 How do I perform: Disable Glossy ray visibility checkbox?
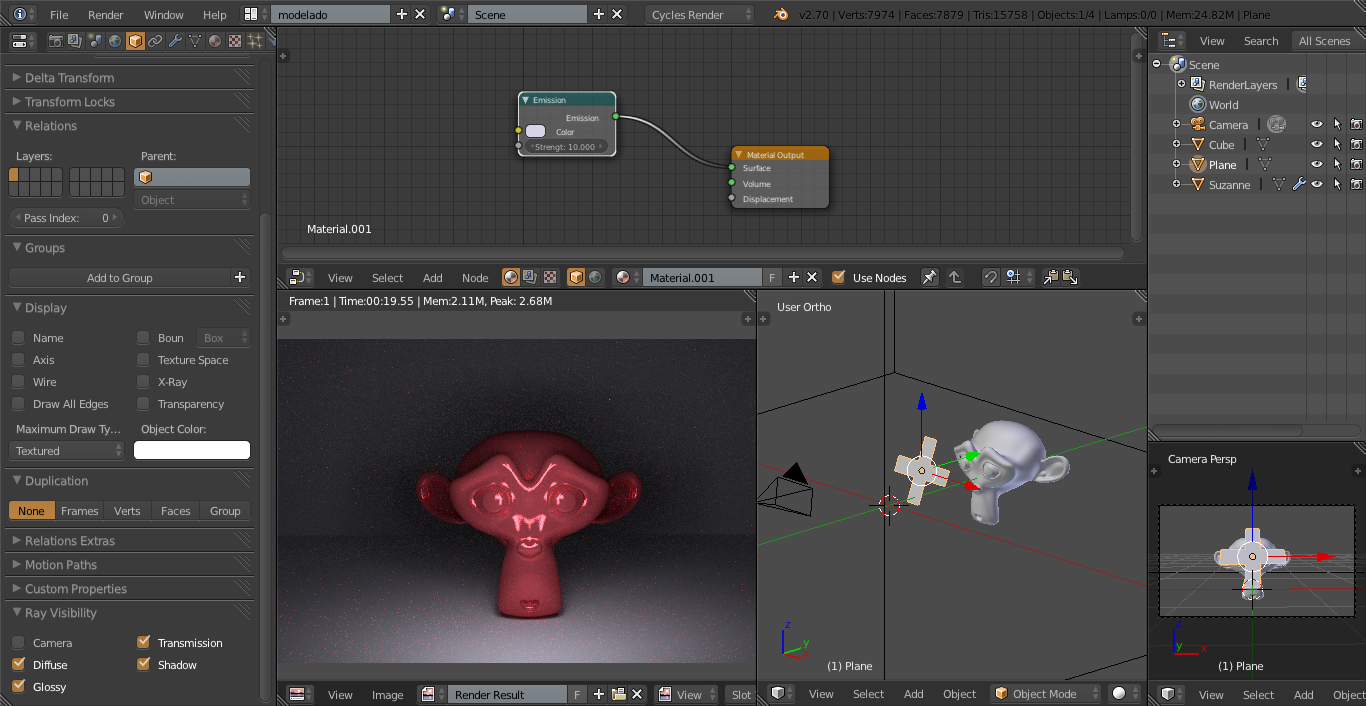click(18, 686)
